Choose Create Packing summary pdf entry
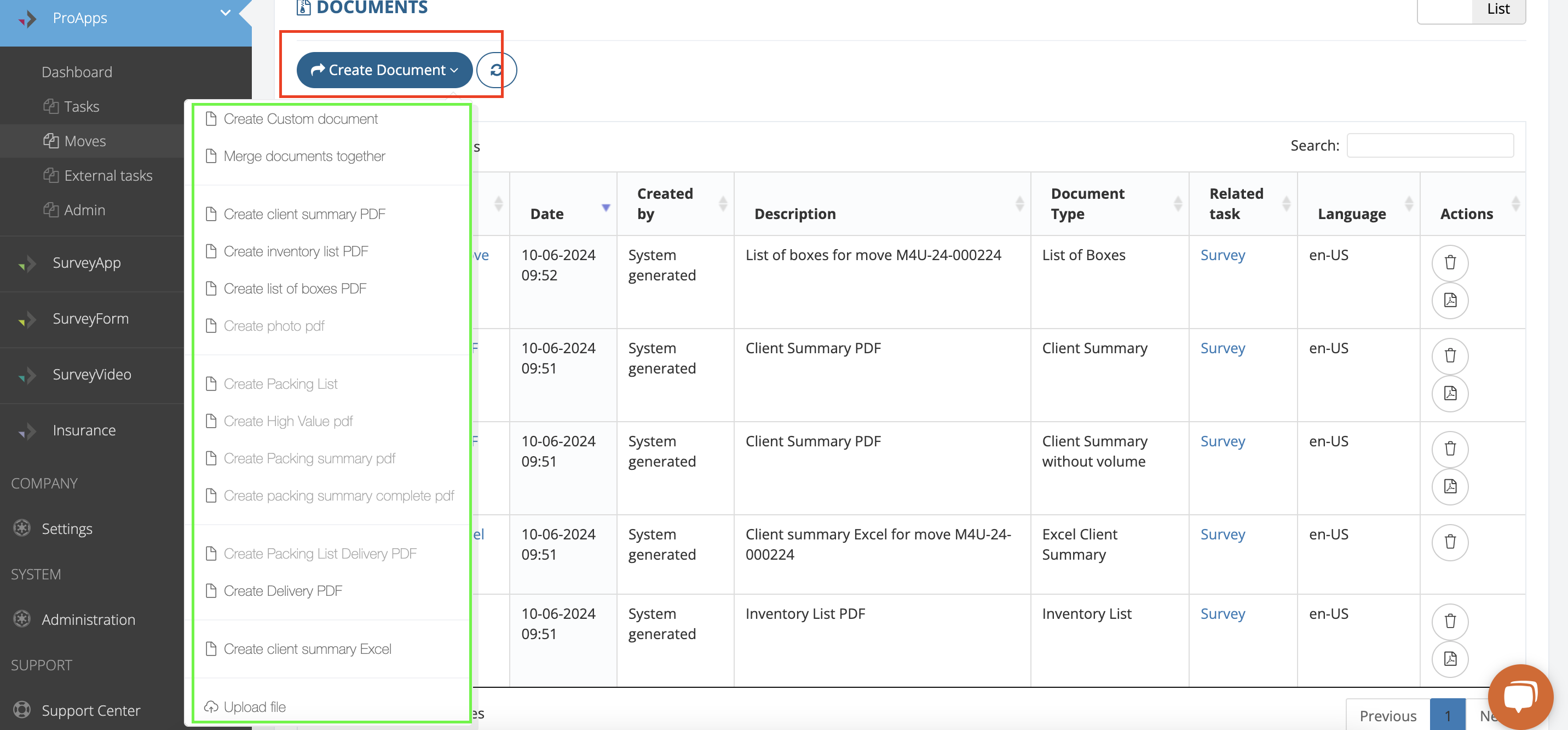The image size is (1568, 730). pyautogui.click(x=309, y=458)
